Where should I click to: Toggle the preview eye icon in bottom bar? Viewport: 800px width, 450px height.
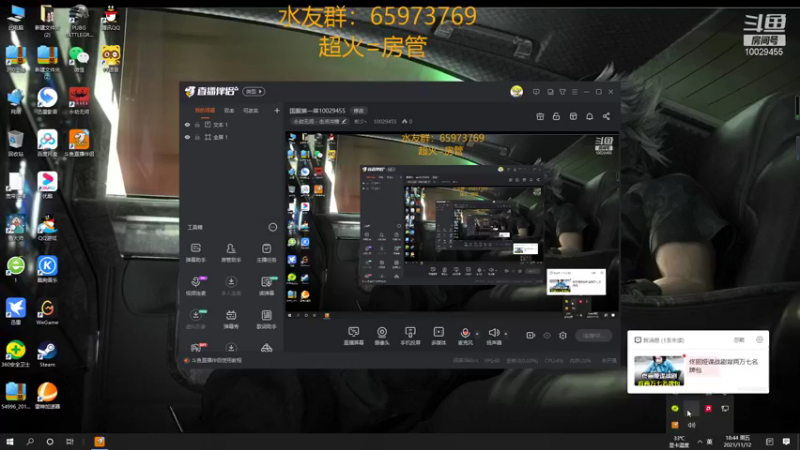point(547,335)
